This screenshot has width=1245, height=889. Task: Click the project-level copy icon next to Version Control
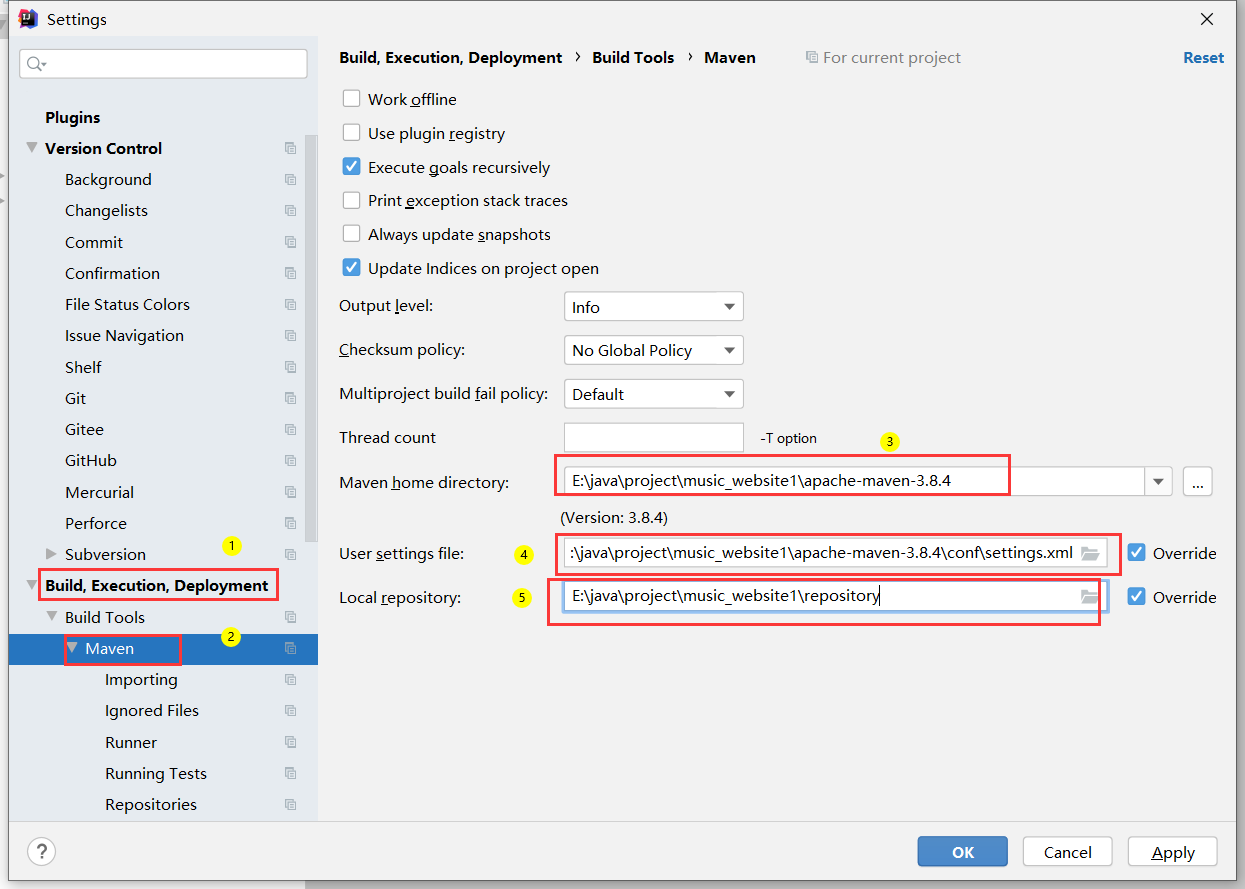coord(290,148)
